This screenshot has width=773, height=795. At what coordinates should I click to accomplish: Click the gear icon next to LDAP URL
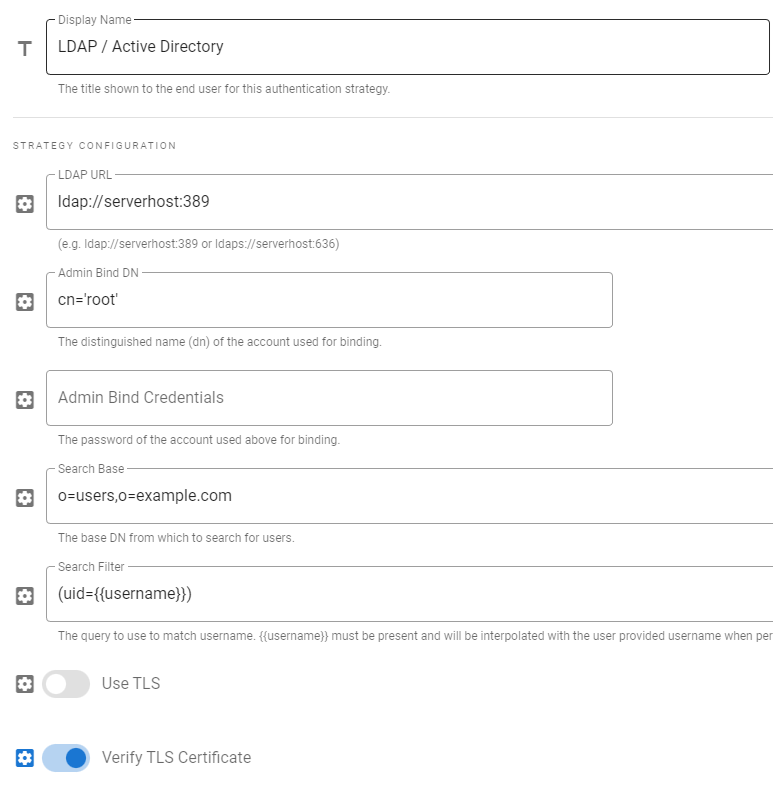(25, 204)
